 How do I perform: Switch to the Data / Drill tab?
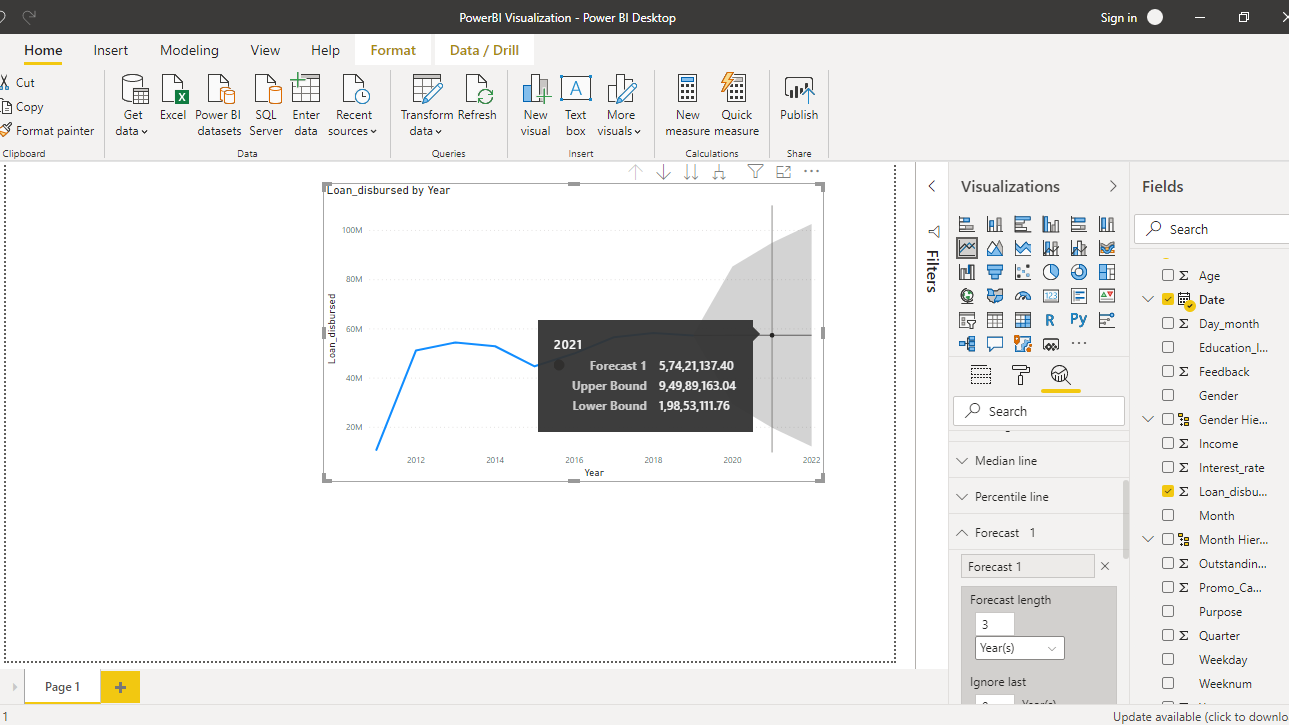[484, 50]
